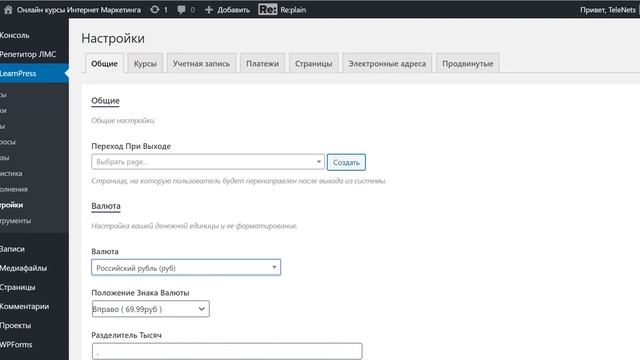The width and height of the screenshot is (640, 360).
Task: Open site name Онлайн курсы Интернет Маркетинга
Action: point(78,9)
